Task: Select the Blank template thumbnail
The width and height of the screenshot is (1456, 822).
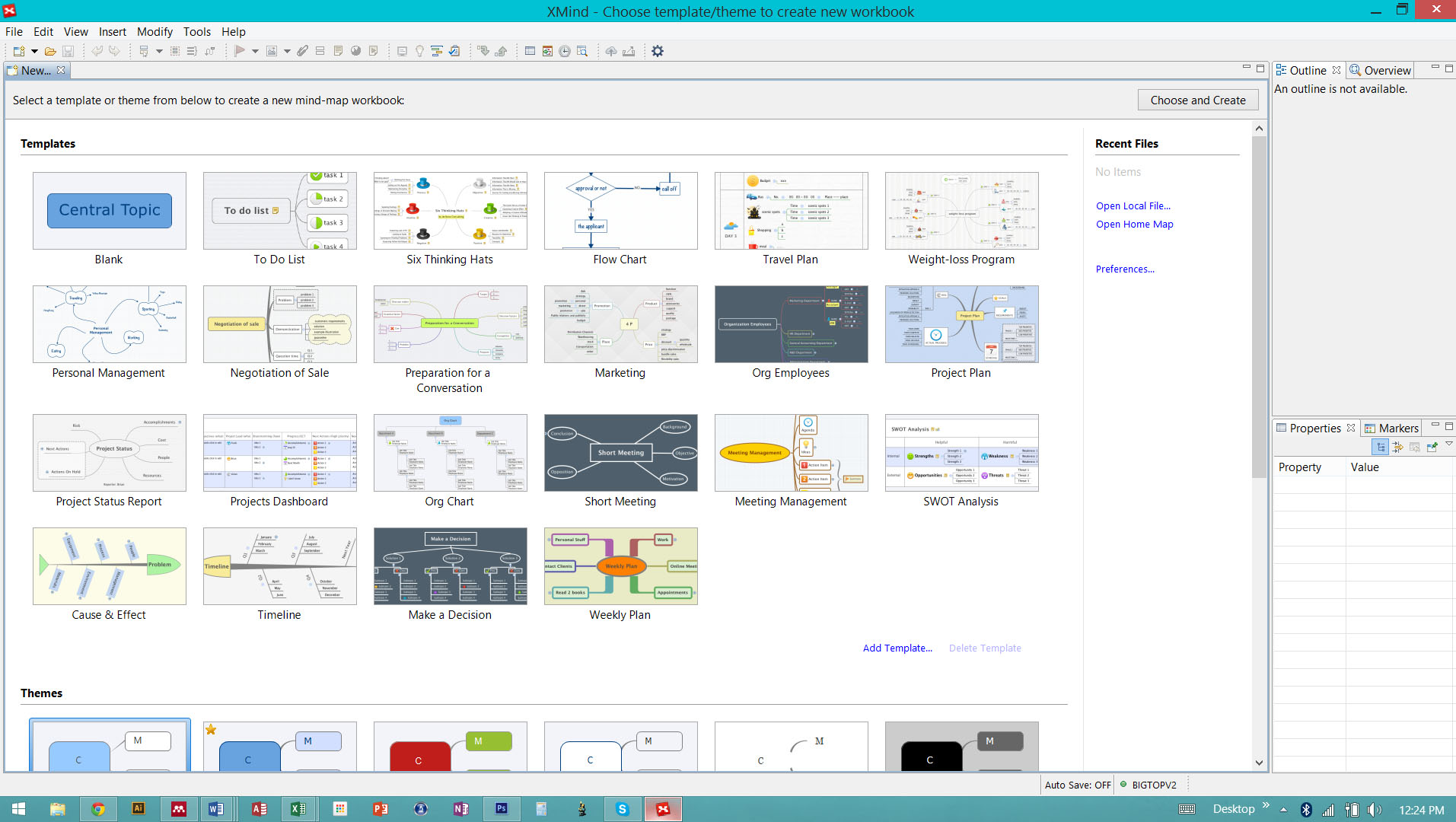Action: click(110, 211)
